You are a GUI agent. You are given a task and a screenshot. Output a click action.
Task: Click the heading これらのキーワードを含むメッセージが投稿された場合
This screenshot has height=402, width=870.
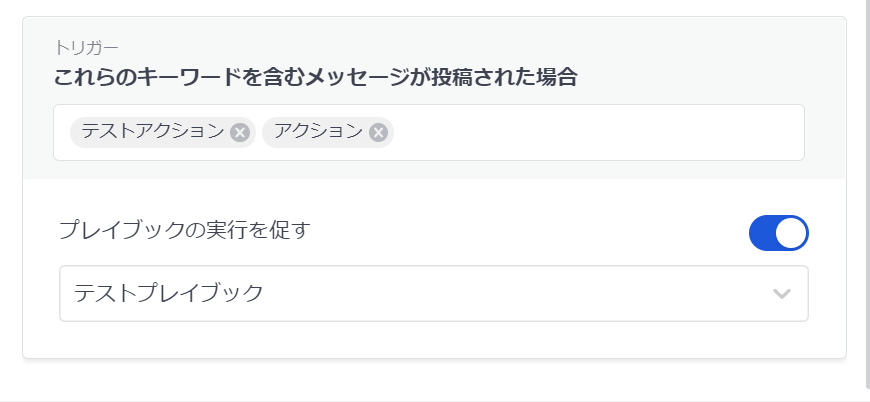point(316,77)
